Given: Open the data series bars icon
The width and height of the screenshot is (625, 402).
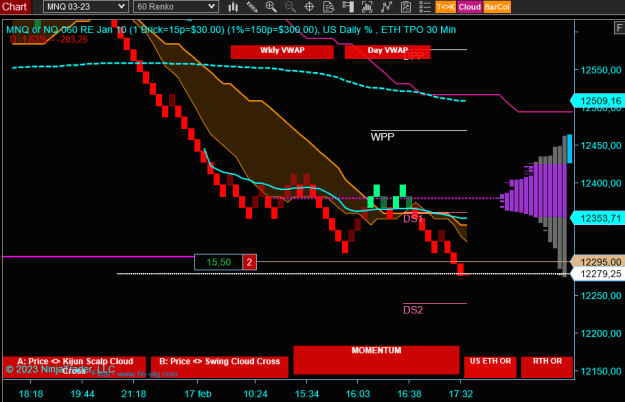Looking at the screenshot, I should pos(367,7).
